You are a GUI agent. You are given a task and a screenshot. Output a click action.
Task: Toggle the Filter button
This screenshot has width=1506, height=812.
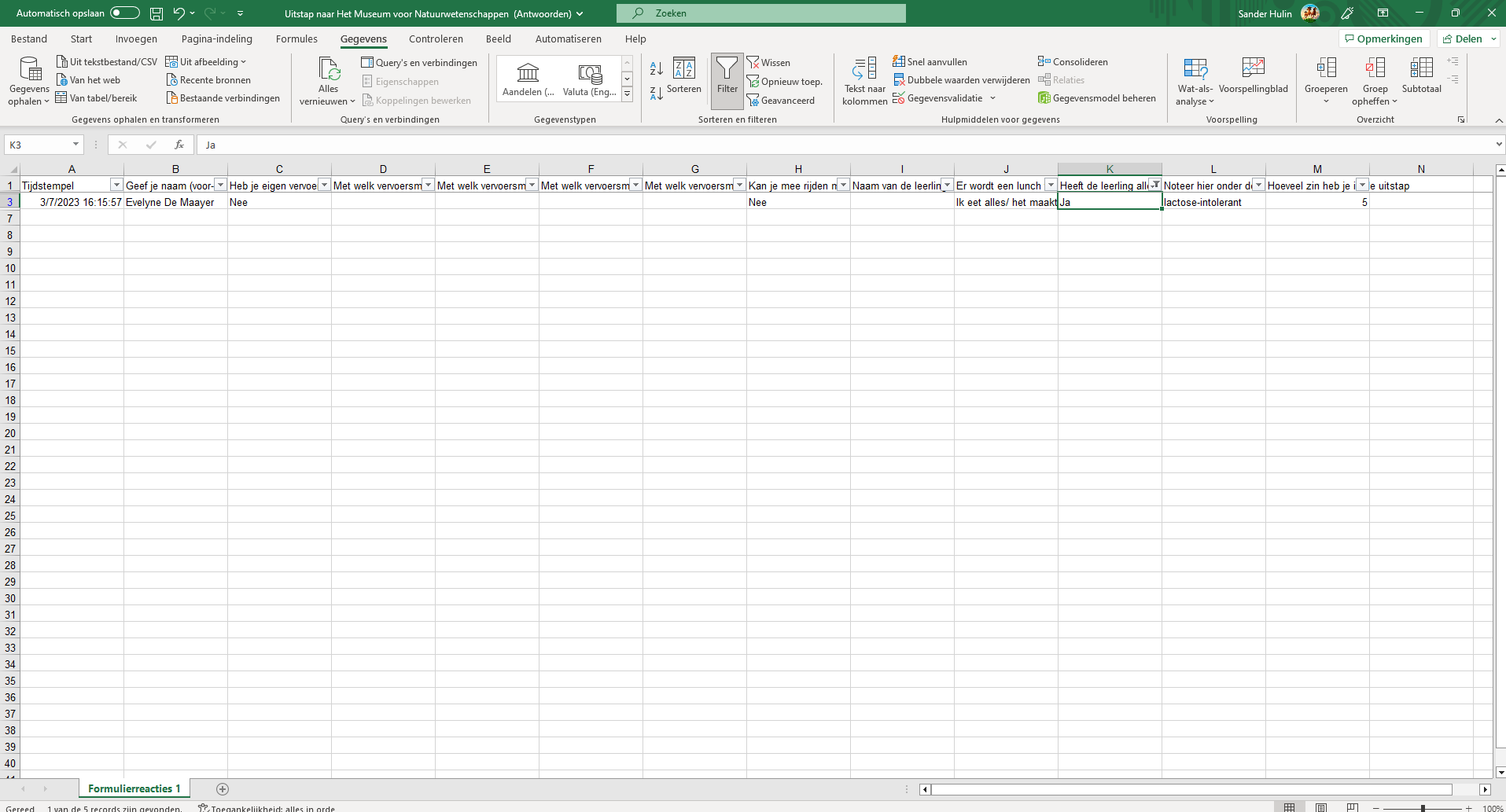[x=727, y=80]
